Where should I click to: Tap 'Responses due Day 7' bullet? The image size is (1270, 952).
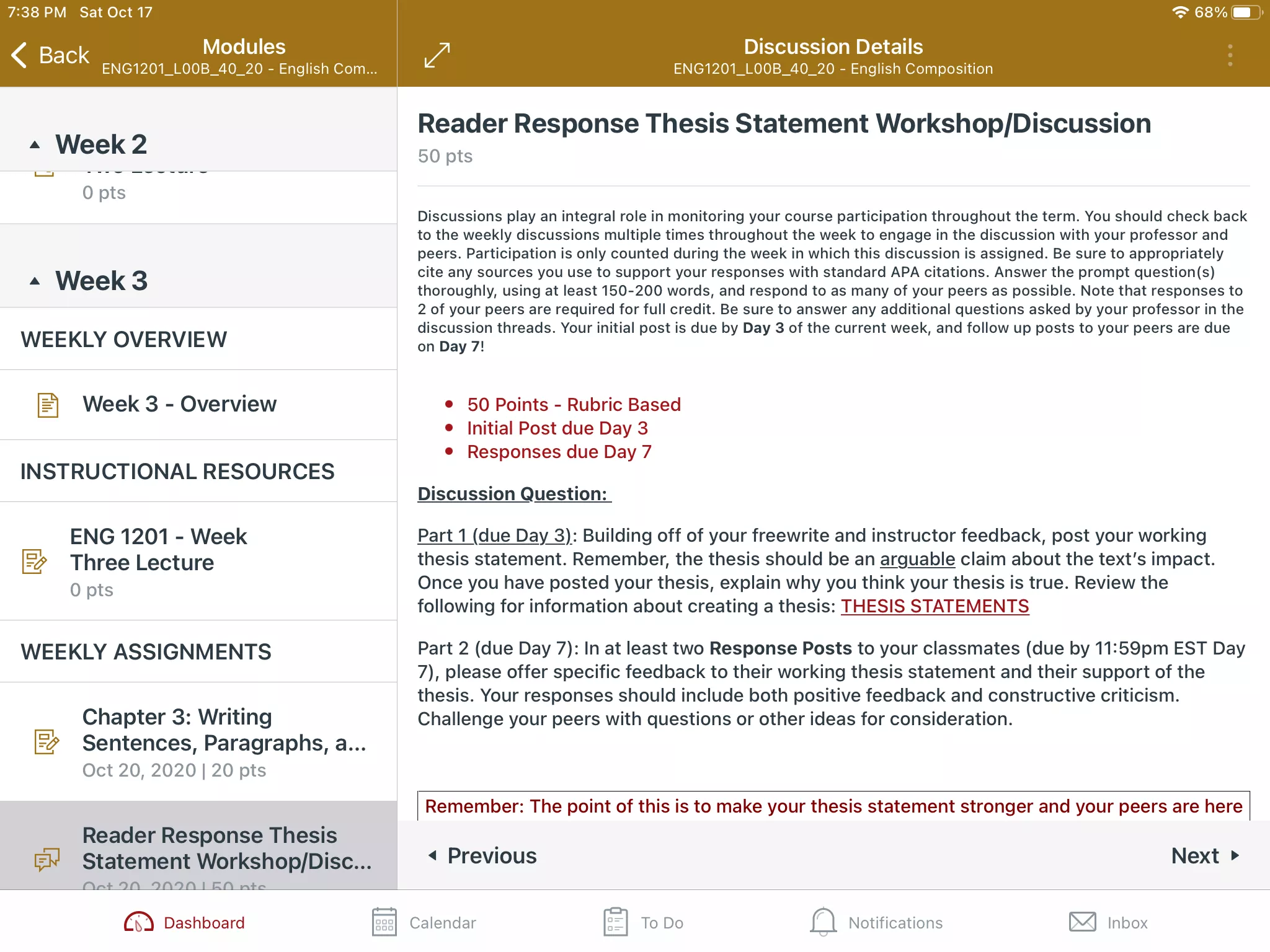point(559,452)
